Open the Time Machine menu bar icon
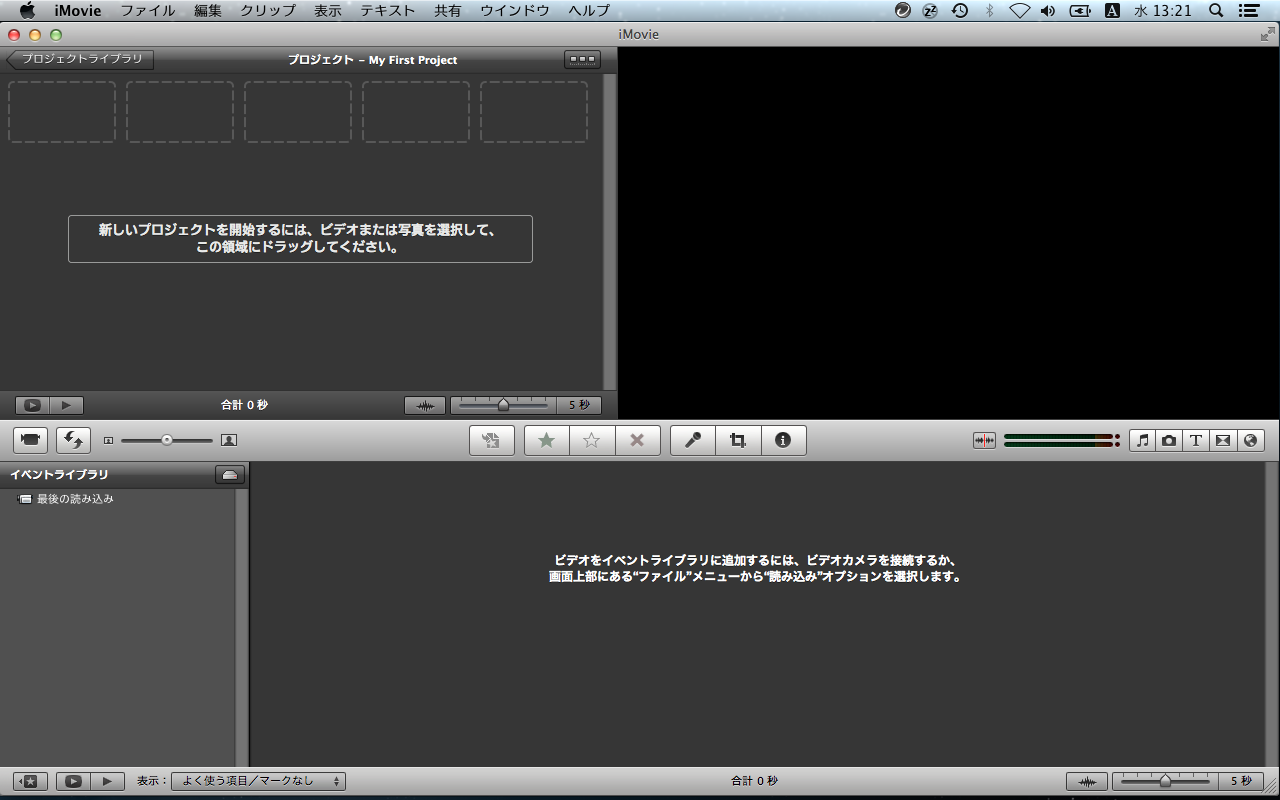 [960, 11]
